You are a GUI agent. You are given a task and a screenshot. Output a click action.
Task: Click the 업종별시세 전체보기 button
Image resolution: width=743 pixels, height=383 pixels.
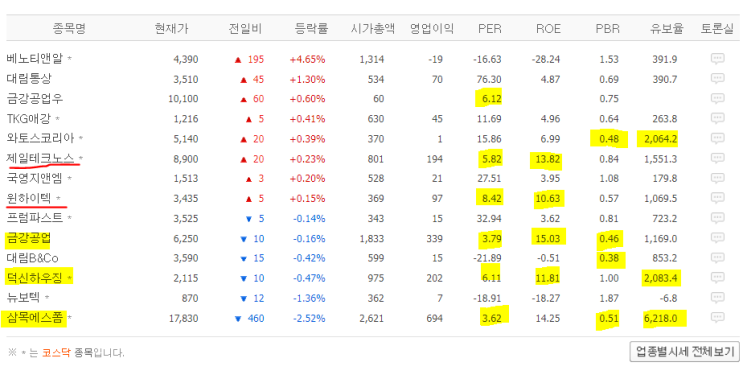click(x=684, y=352)
